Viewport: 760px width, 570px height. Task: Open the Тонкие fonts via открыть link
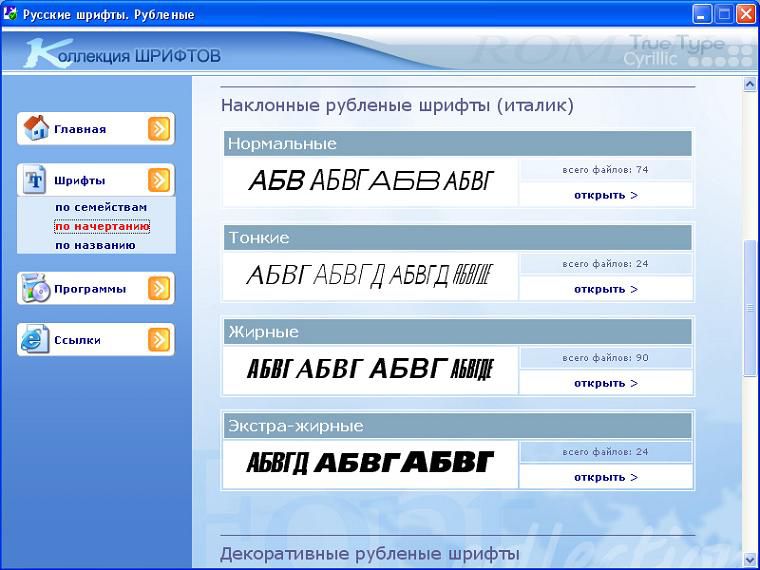(x=605, y=289)
